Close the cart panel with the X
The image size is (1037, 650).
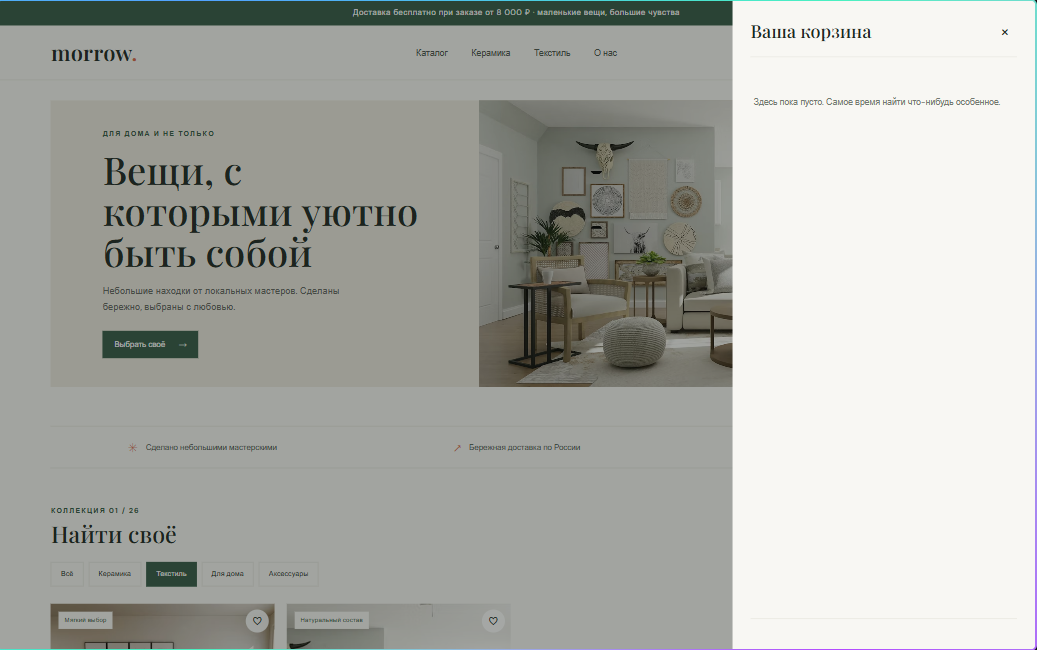pos(1004,32)
